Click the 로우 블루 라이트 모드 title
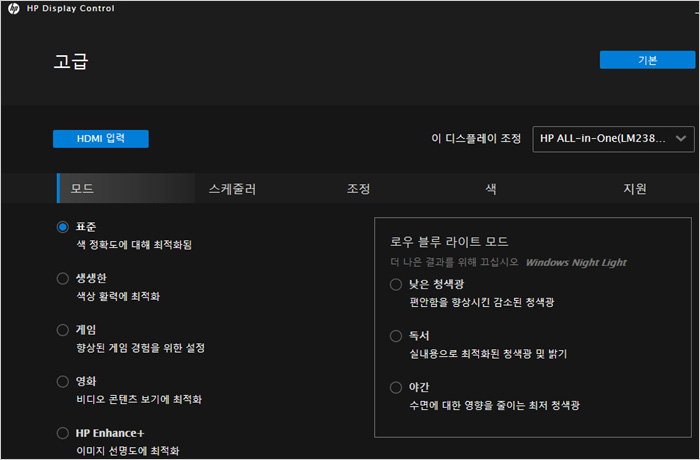Viewport: 700px width, 460px height. coord(449,242)
